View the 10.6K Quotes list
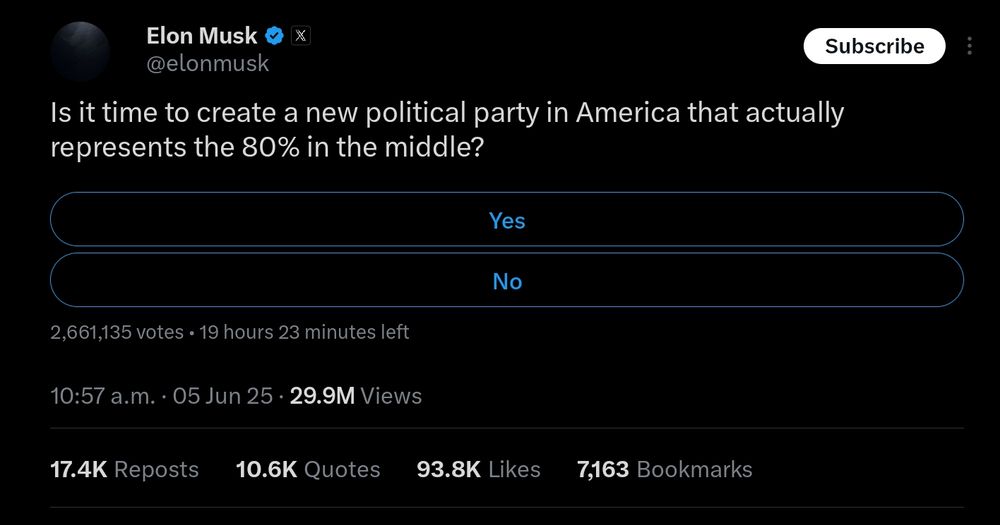1000x525 pixels. [308, 470]
